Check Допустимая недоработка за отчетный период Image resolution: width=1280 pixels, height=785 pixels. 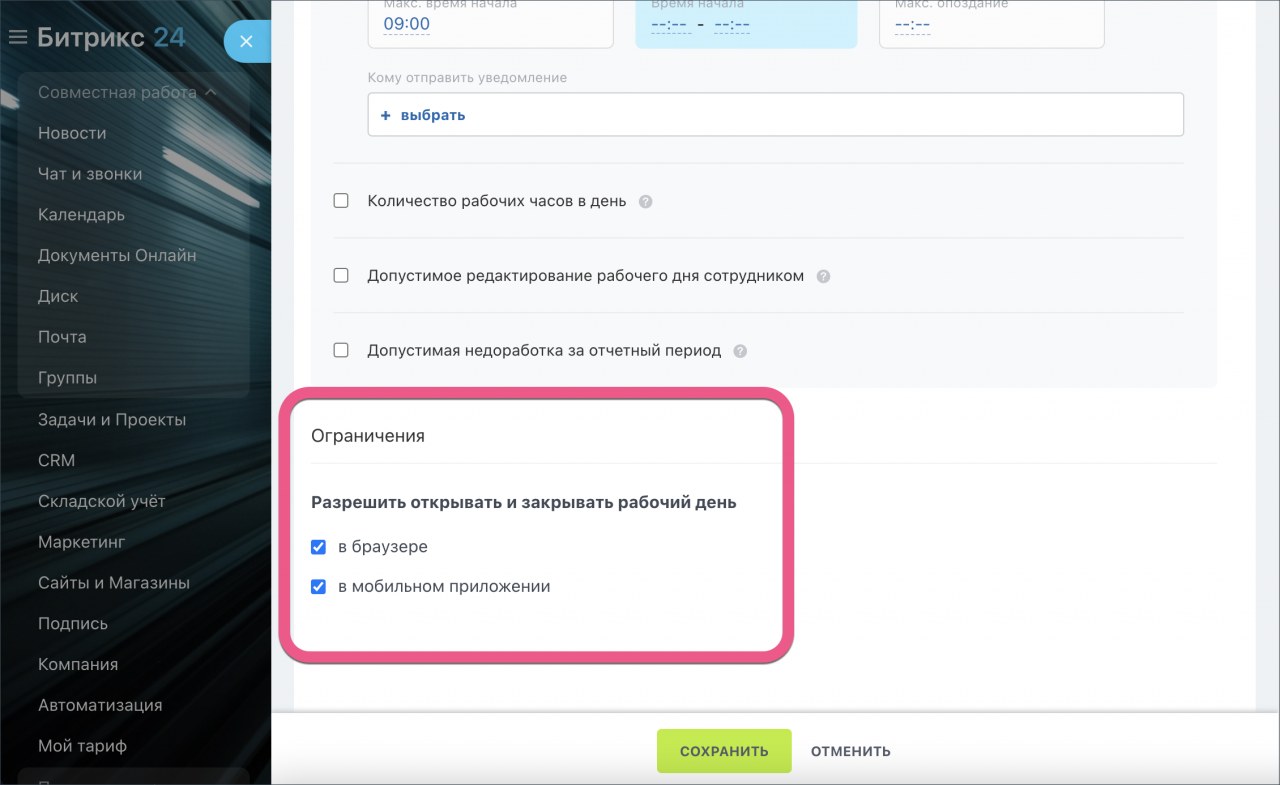tap(341, 350)
